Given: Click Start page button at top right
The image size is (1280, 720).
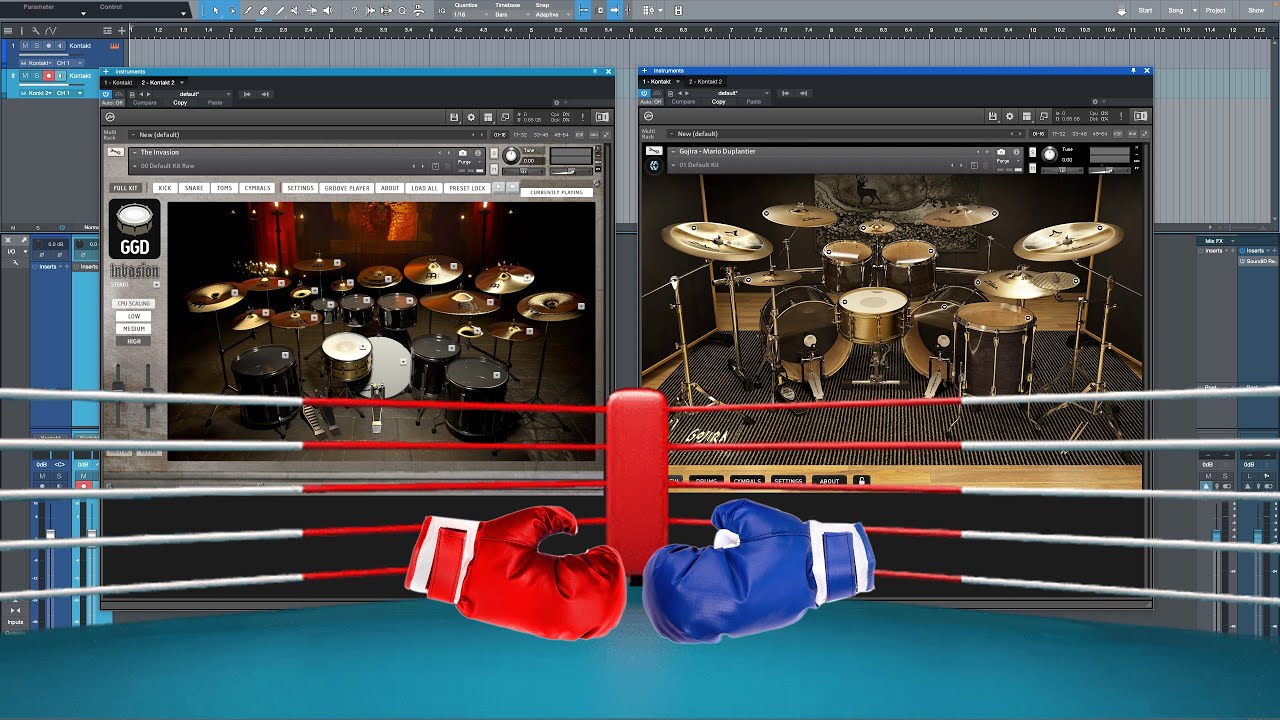Looking at the screenshot, I should pos(1145,10).
